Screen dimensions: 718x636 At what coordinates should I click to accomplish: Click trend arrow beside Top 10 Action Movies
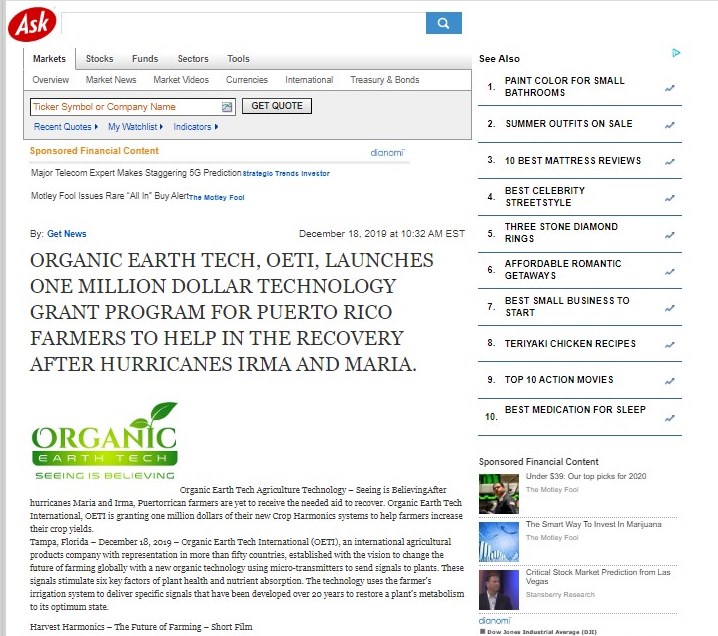click(x=670, y=381)
